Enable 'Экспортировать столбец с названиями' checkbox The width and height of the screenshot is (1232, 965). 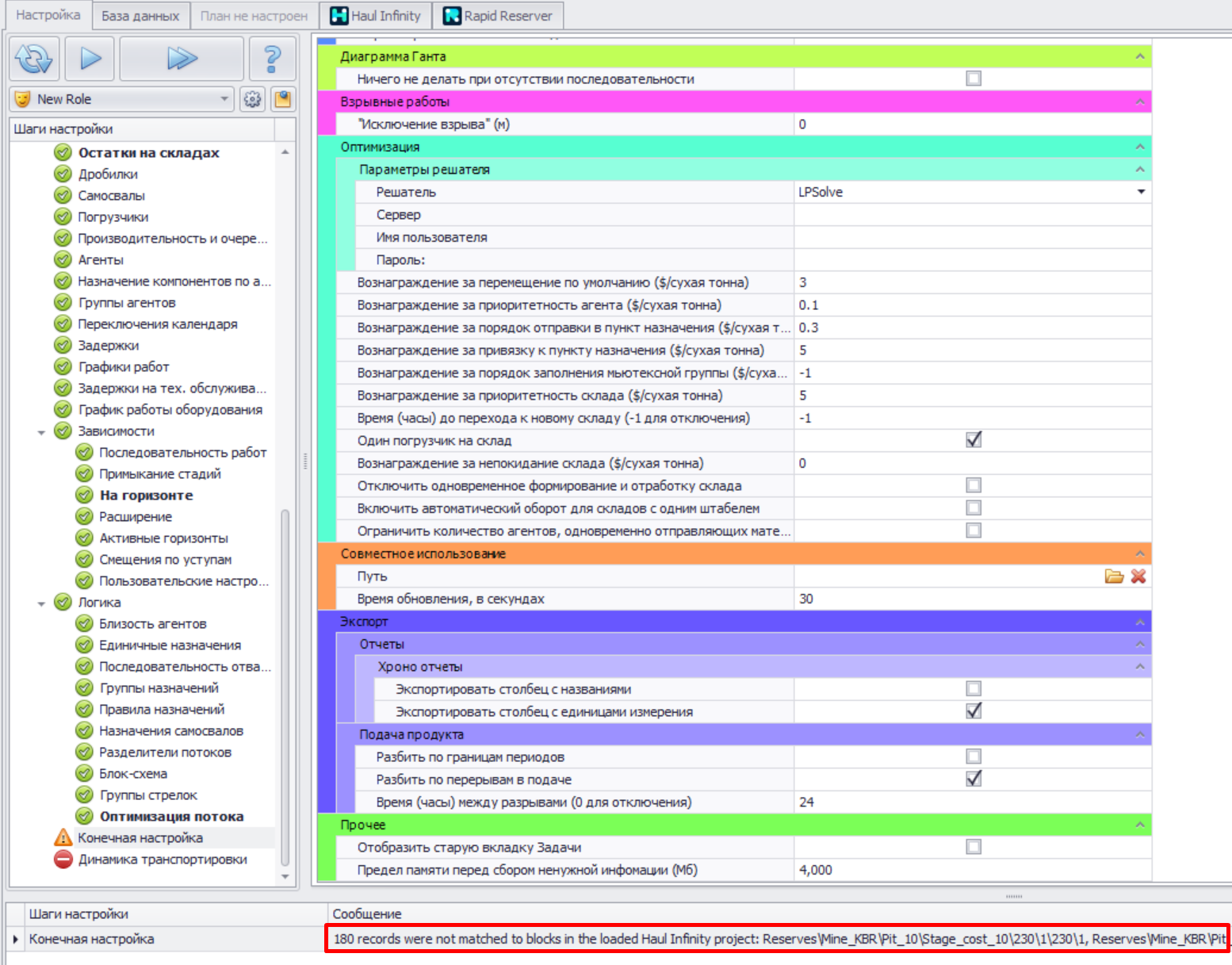pyautogui.click(x=974, y=689)
